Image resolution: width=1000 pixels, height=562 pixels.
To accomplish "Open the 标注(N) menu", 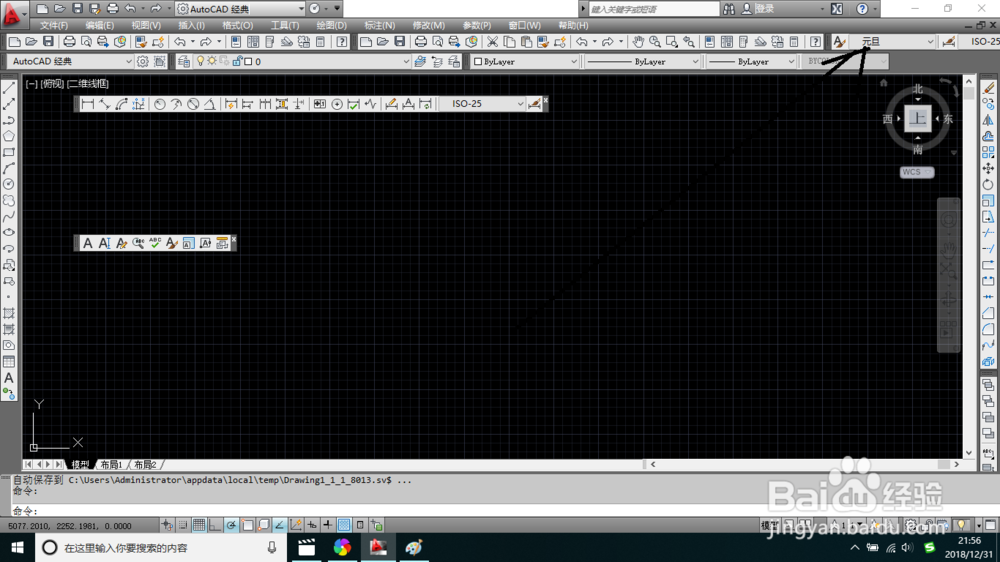I will (x=379, y=26).
